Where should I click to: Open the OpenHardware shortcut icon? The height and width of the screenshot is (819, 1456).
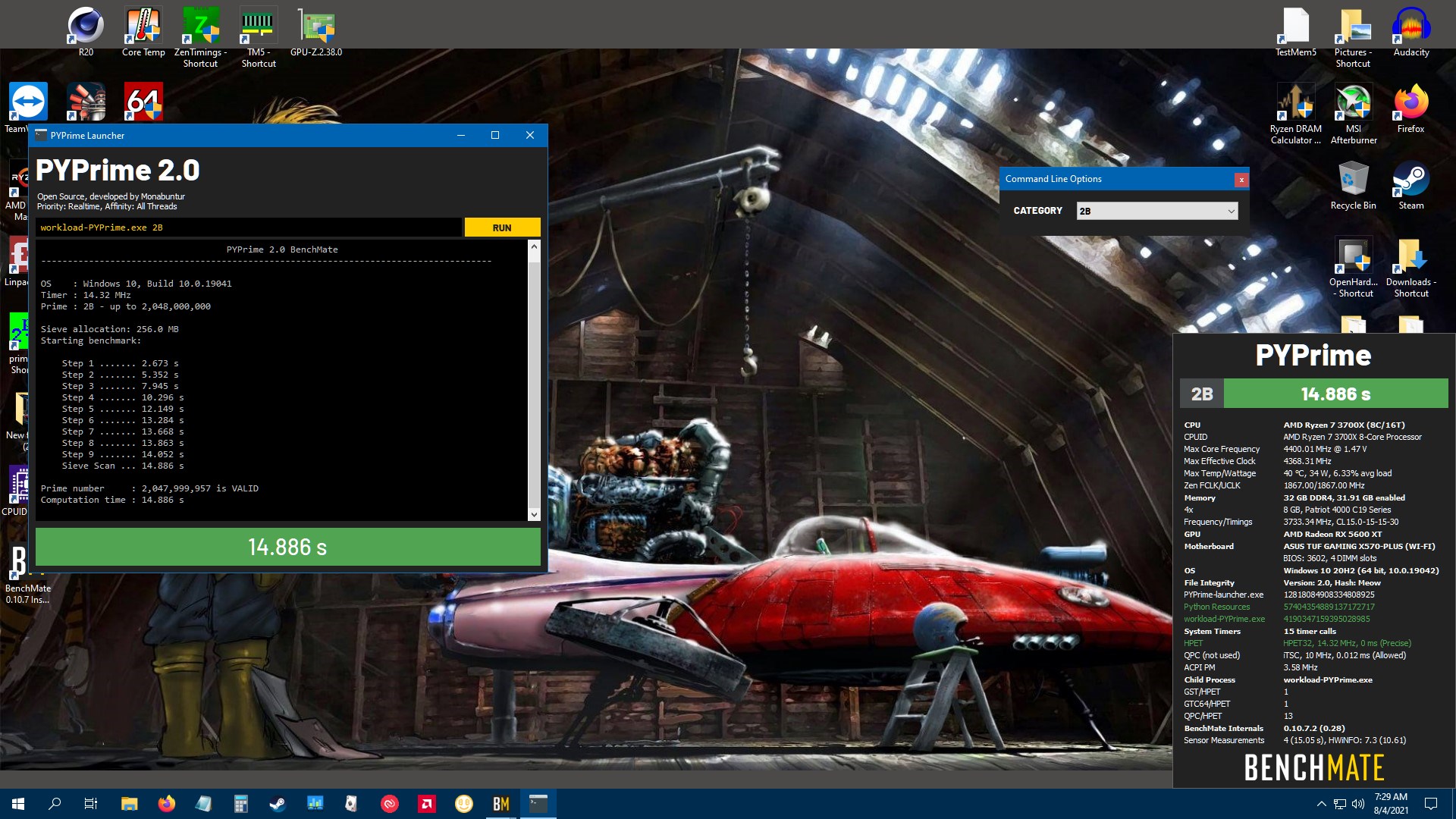click(x=1354, y=267)
